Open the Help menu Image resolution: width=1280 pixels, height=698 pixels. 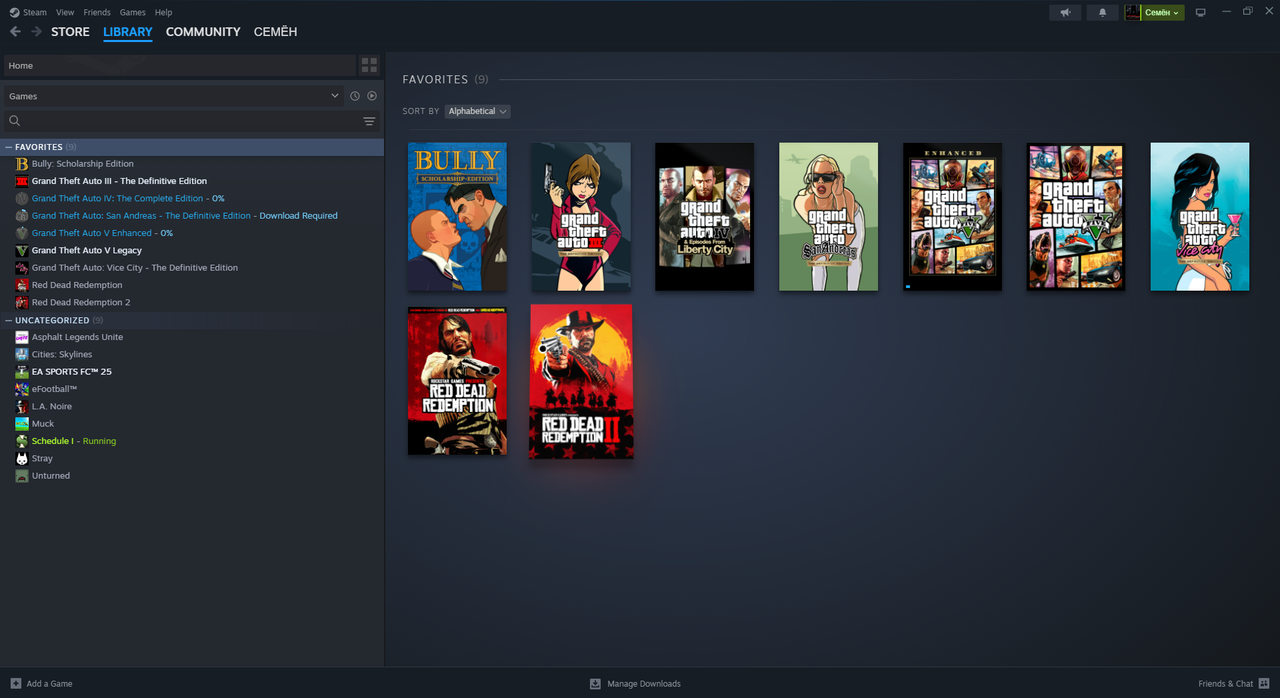(x=163, y=12)
